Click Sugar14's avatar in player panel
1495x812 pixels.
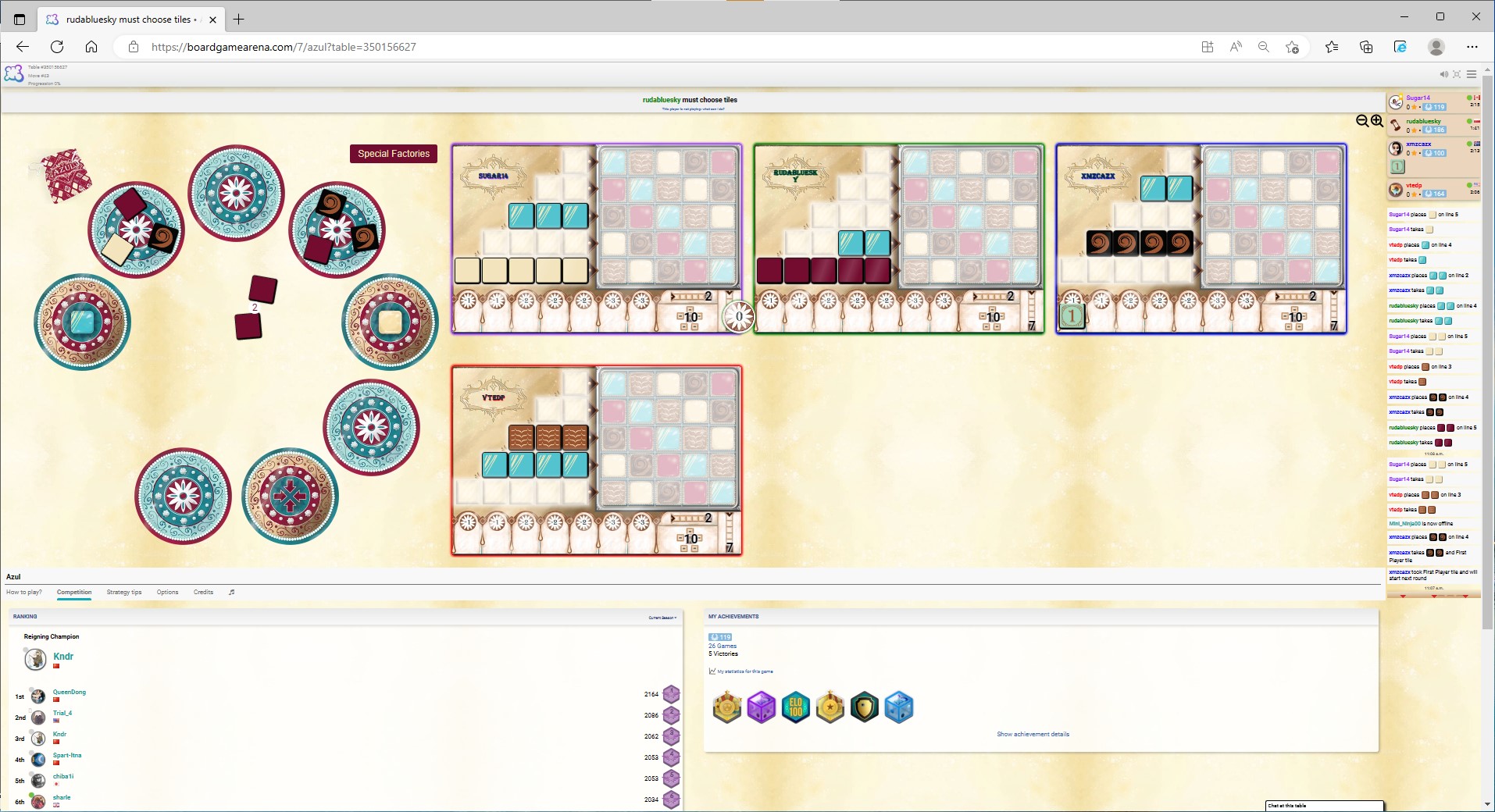(1396, 102)
